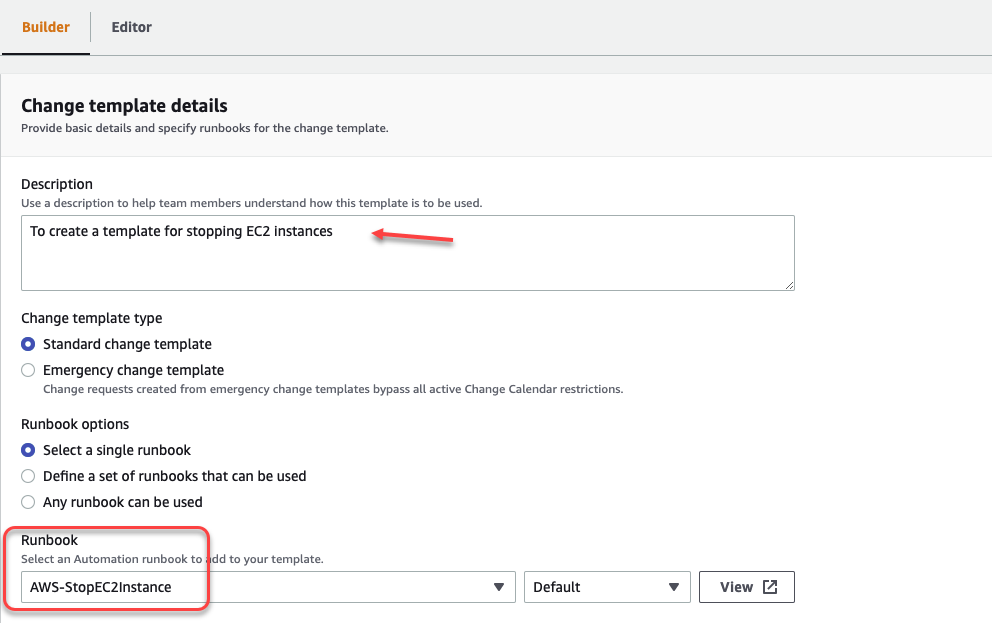Switch to the Editor tab

131,27
